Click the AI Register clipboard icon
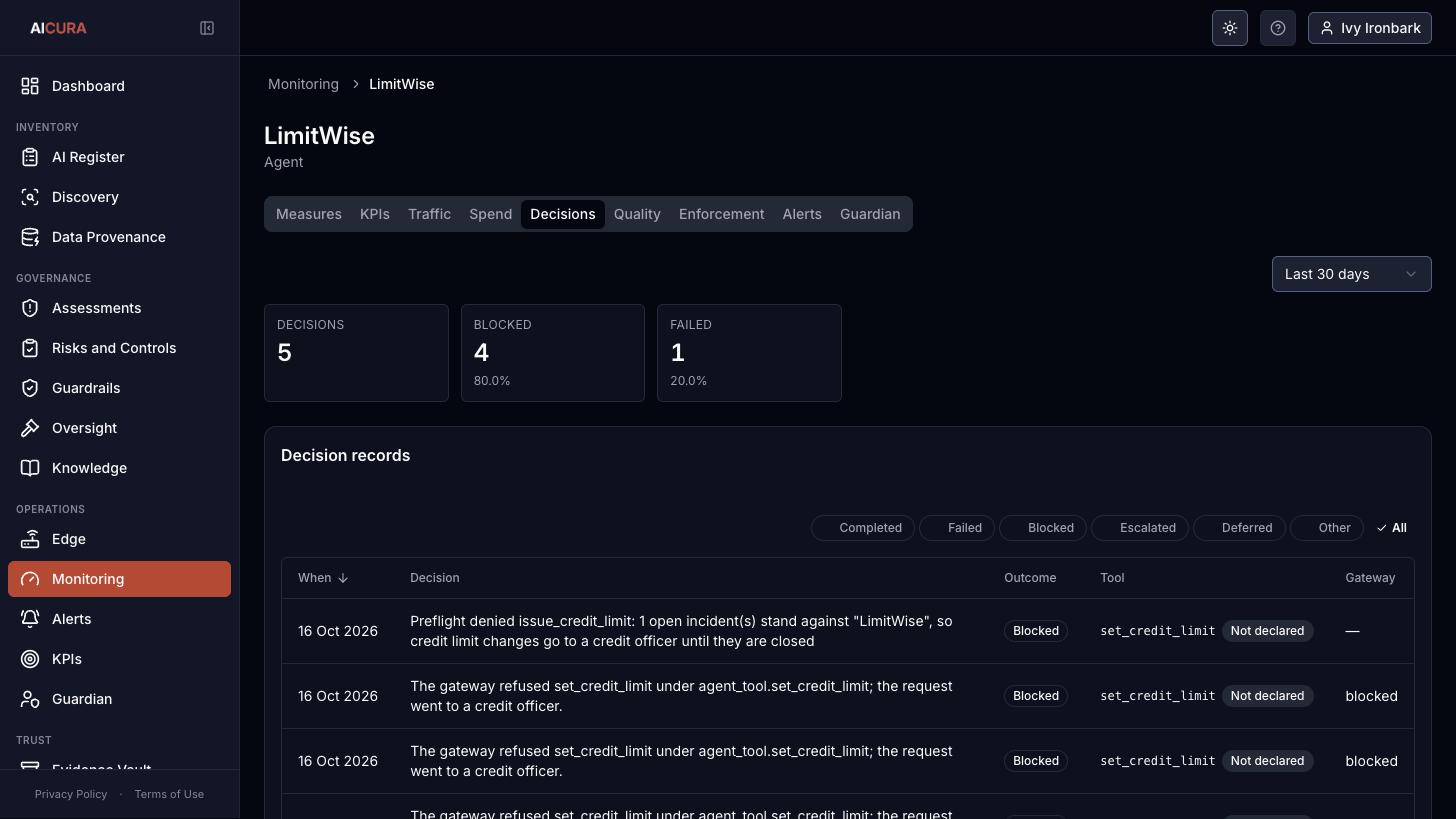Image resolution: width=1456 pixels, height=819 pixels. point(30,157)
